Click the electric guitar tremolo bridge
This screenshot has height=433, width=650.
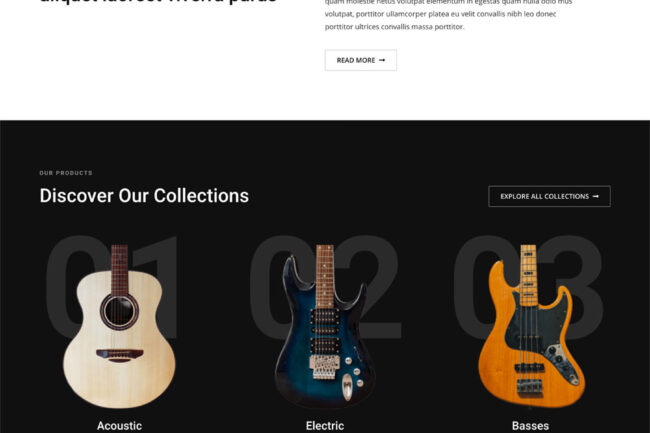324,367
